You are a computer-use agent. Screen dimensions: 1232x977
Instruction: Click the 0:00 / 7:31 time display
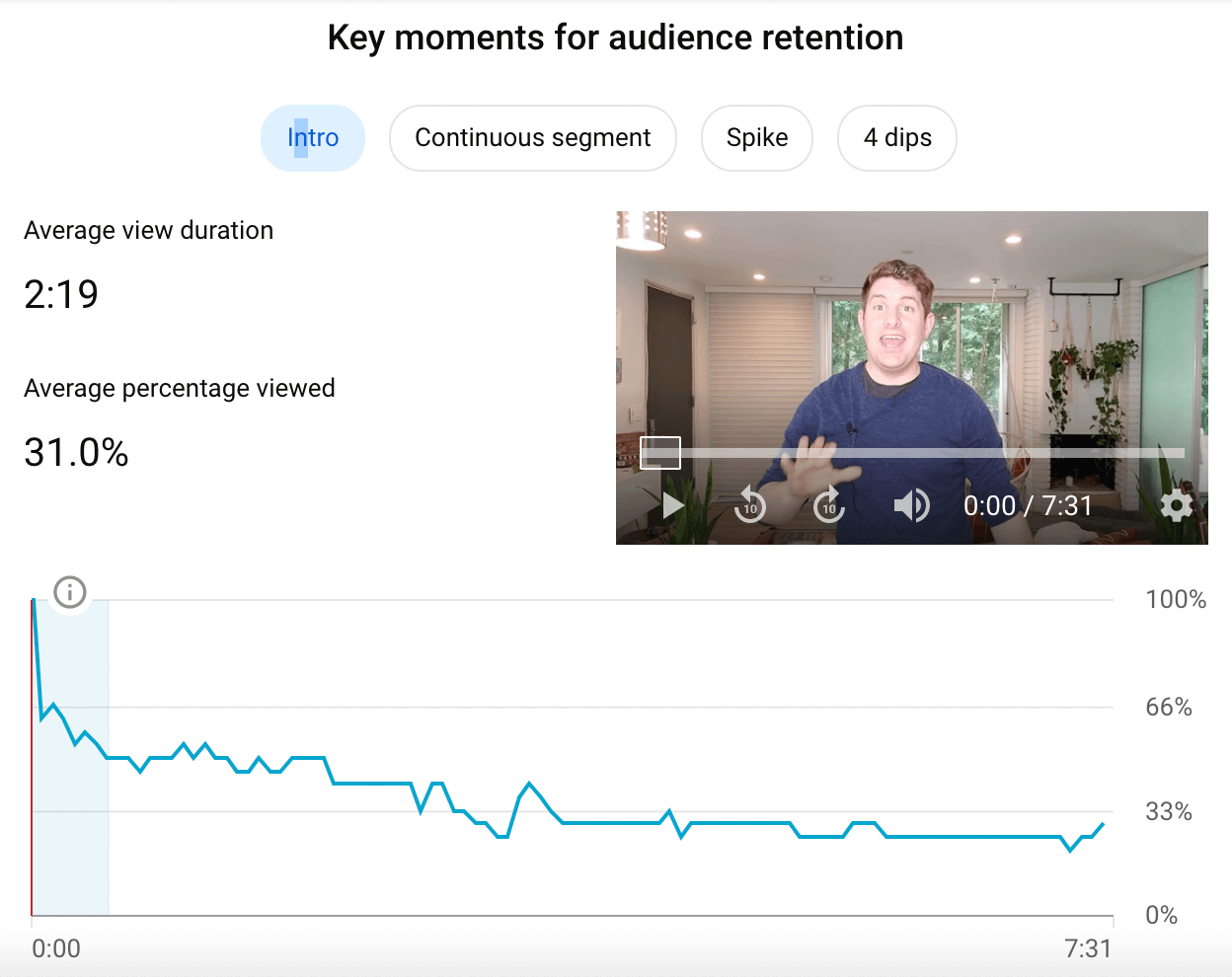1028,506
